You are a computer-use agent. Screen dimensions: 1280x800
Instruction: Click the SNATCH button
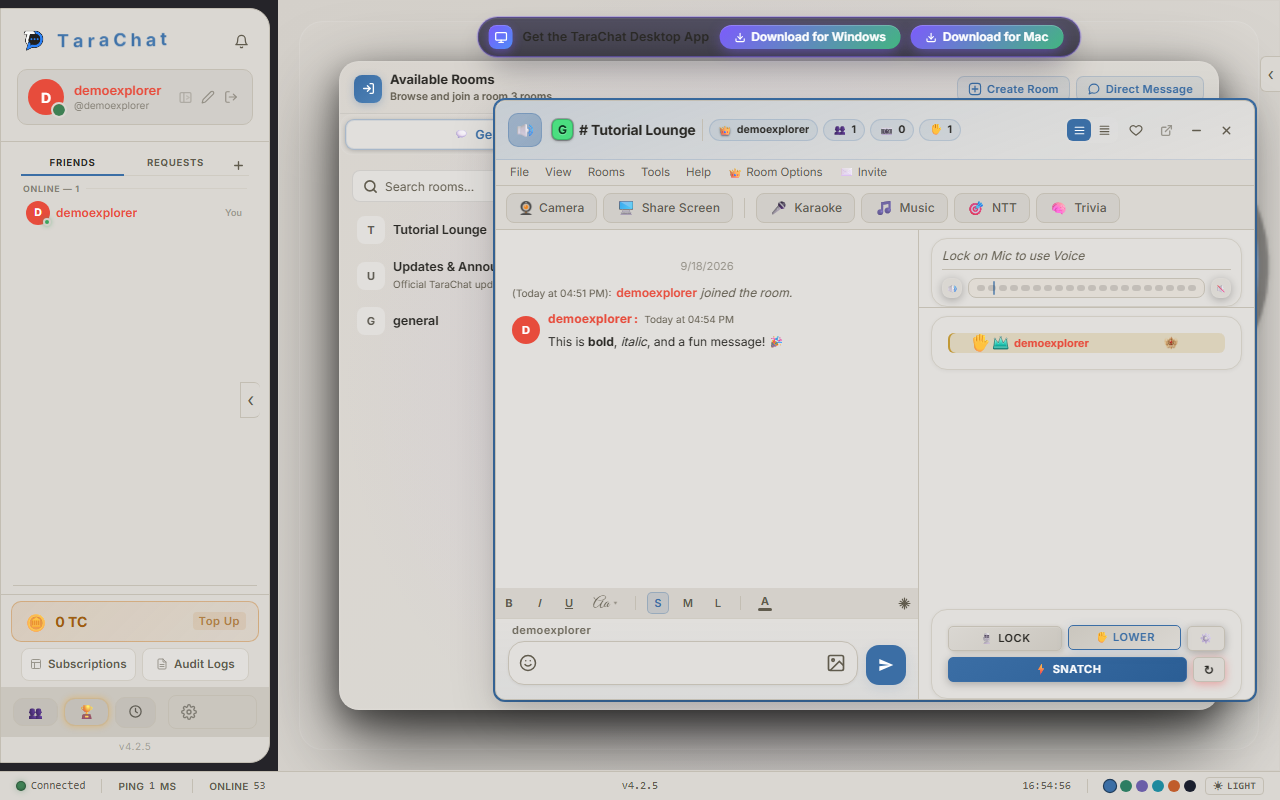click(1067, 670)
